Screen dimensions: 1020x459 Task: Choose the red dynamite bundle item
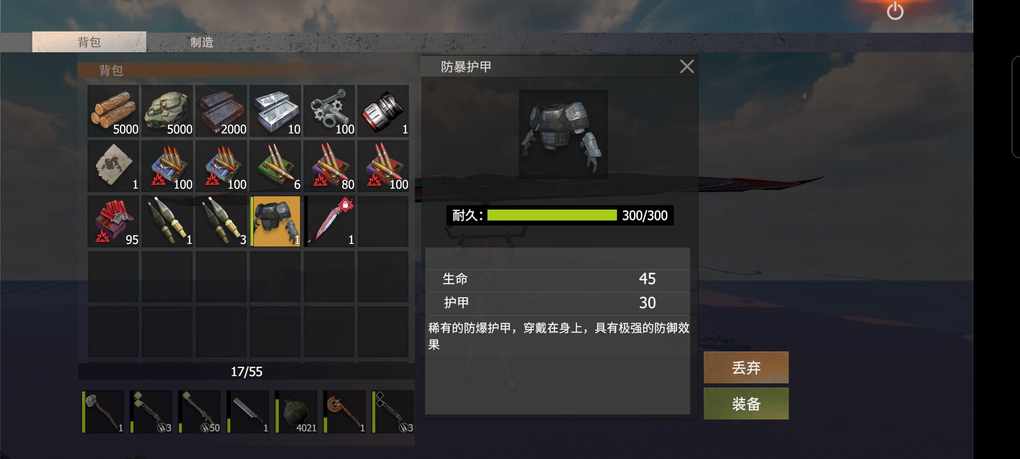(114, 221)
